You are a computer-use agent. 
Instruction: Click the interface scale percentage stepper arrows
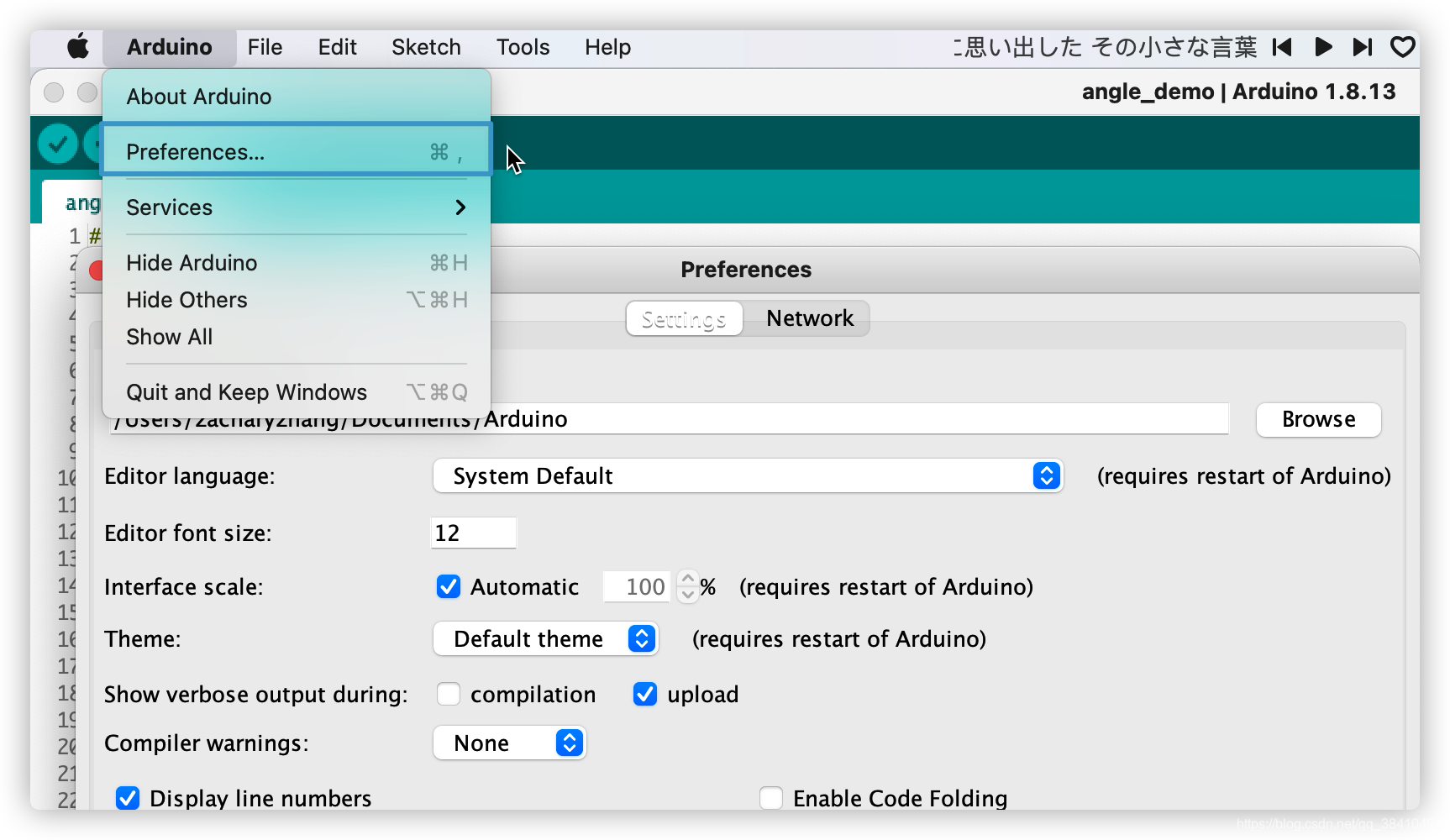(x=688, y=586)
